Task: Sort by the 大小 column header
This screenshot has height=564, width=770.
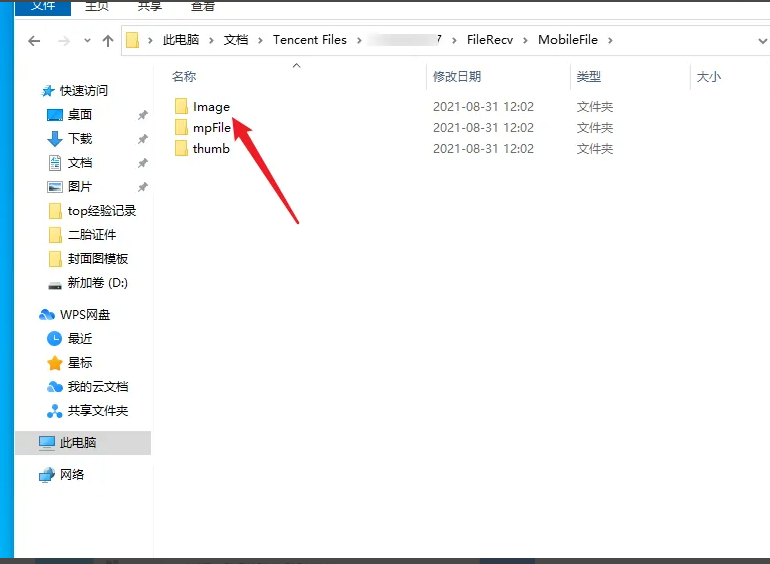Action: [x=709, y=77]
